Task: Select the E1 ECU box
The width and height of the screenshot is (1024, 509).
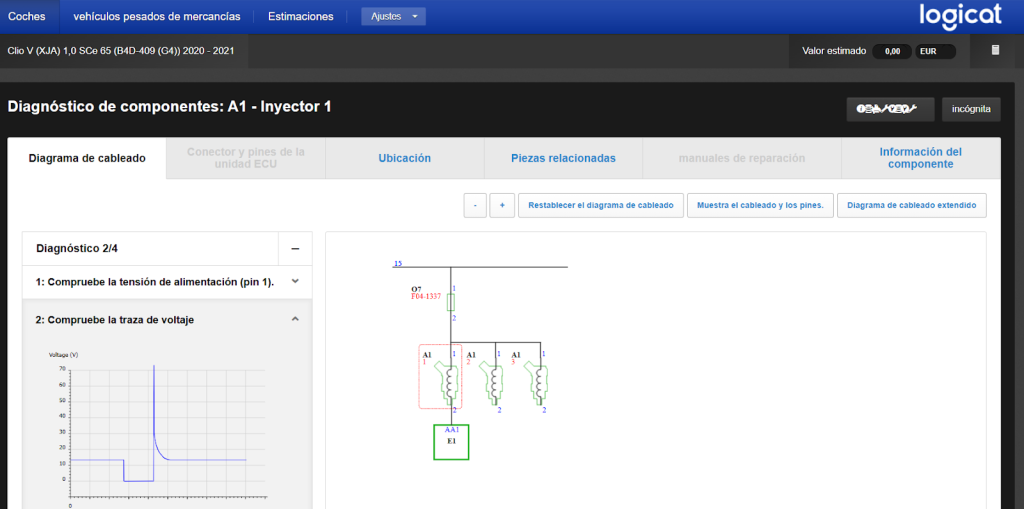Action: click(x=451, y=442)
